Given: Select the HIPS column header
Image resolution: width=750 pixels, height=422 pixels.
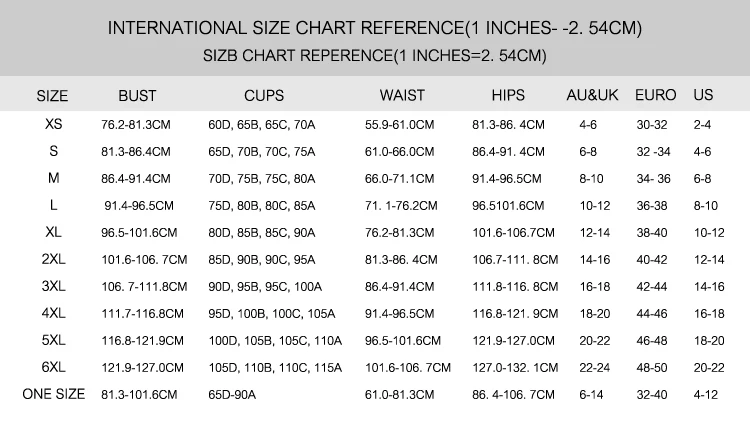Looking at the screenshot, I should [508, 95].
